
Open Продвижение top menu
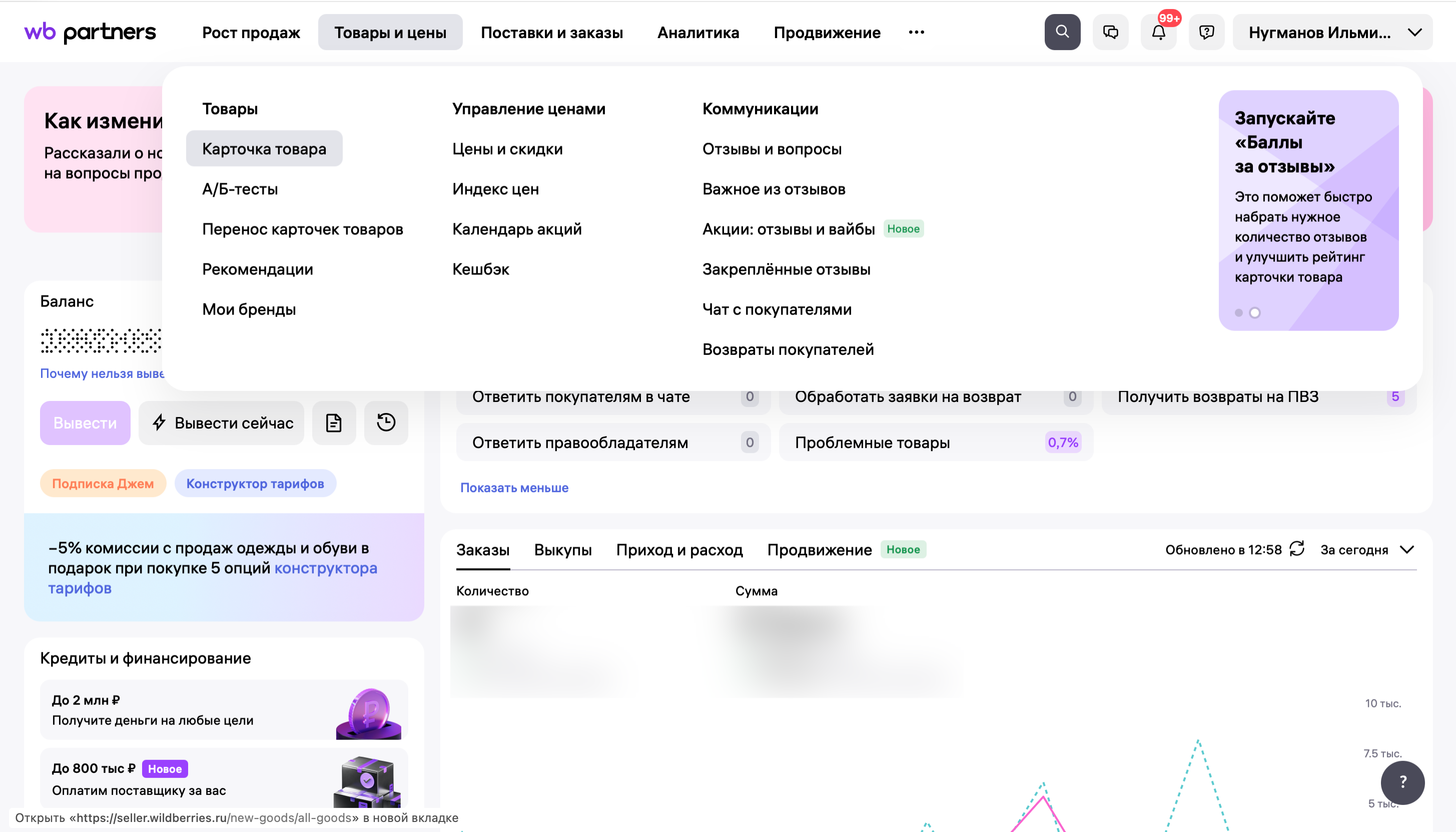(x=827, y=32)
